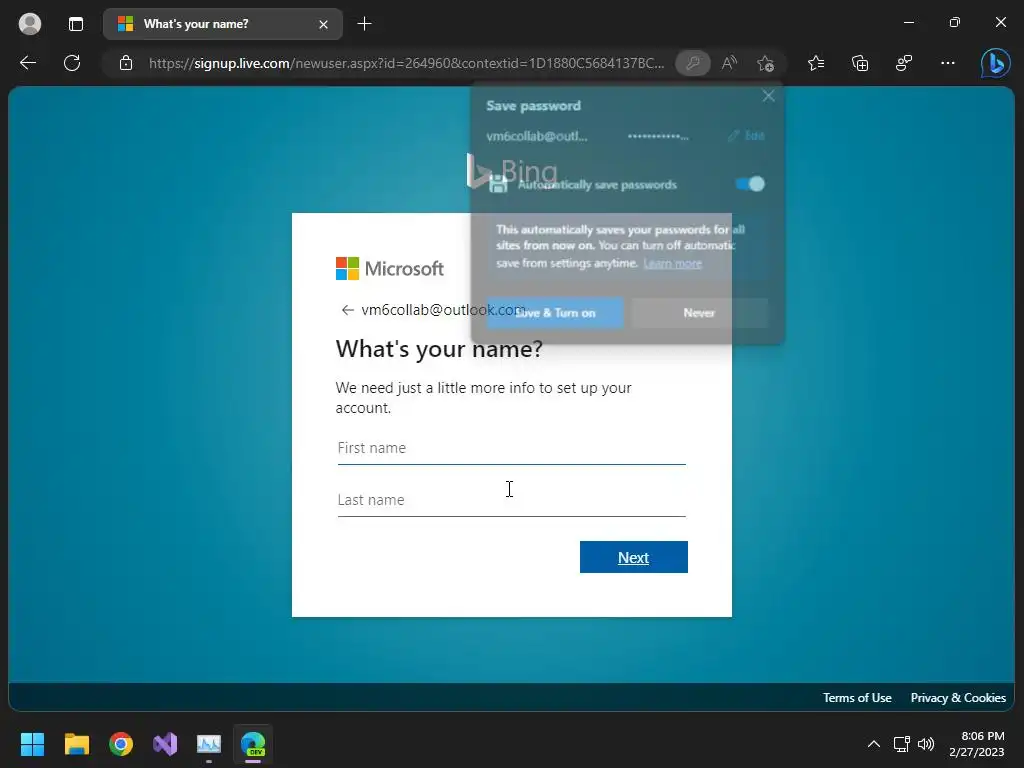This screenshot has width=1024, height=768.
Task: Select the "What's your name?" browser tab
Action: click(223, 24)
